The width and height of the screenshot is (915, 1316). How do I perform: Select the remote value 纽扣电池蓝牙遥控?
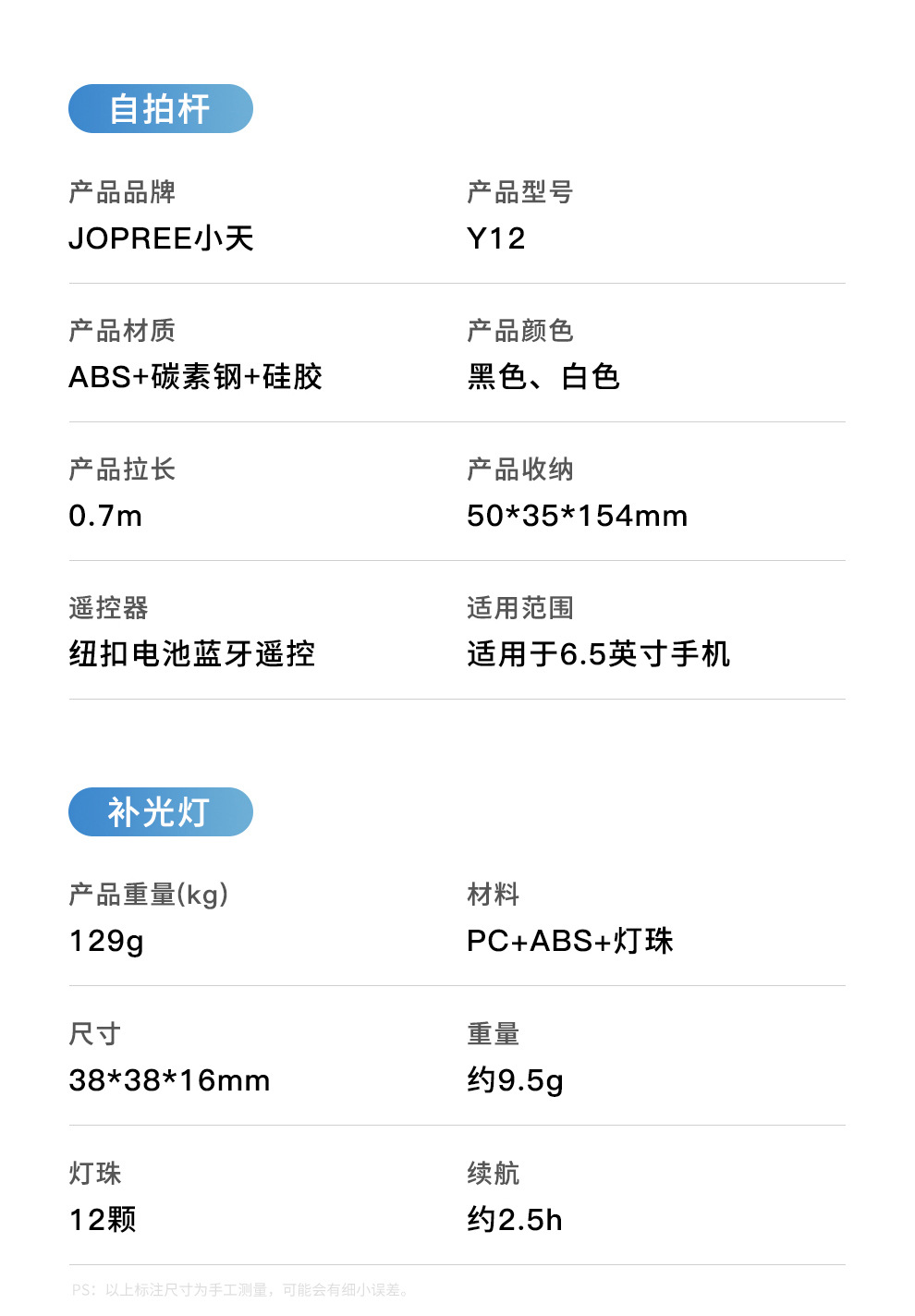tap(192, 654)
